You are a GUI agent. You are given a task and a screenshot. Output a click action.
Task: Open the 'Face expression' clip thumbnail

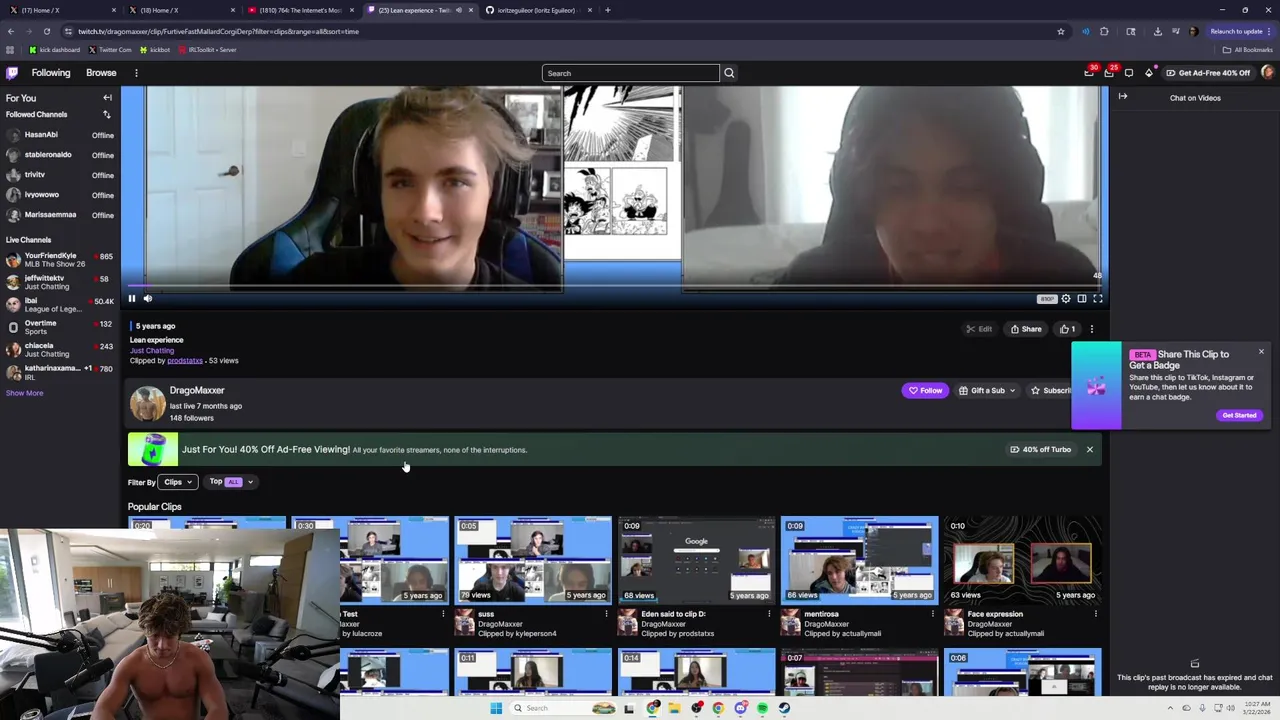click(x=1022, y=560)
